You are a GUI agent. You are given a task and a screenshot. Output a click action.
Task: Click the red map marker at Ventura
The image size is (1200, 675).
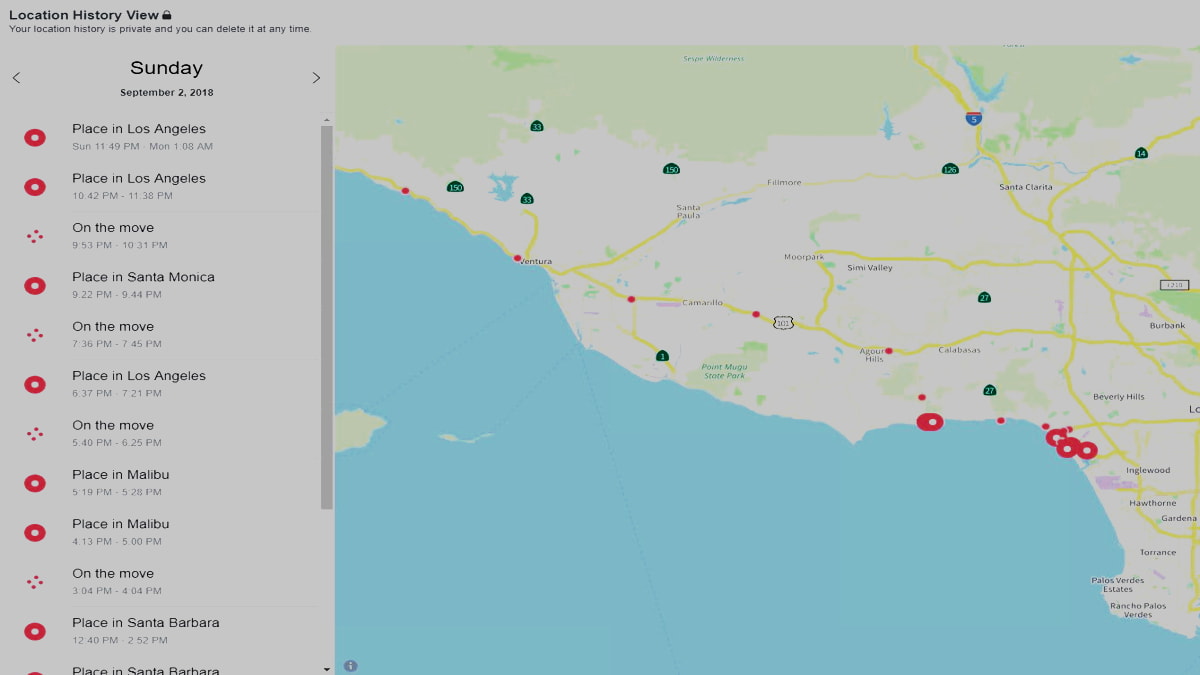(x=517, y=258)
